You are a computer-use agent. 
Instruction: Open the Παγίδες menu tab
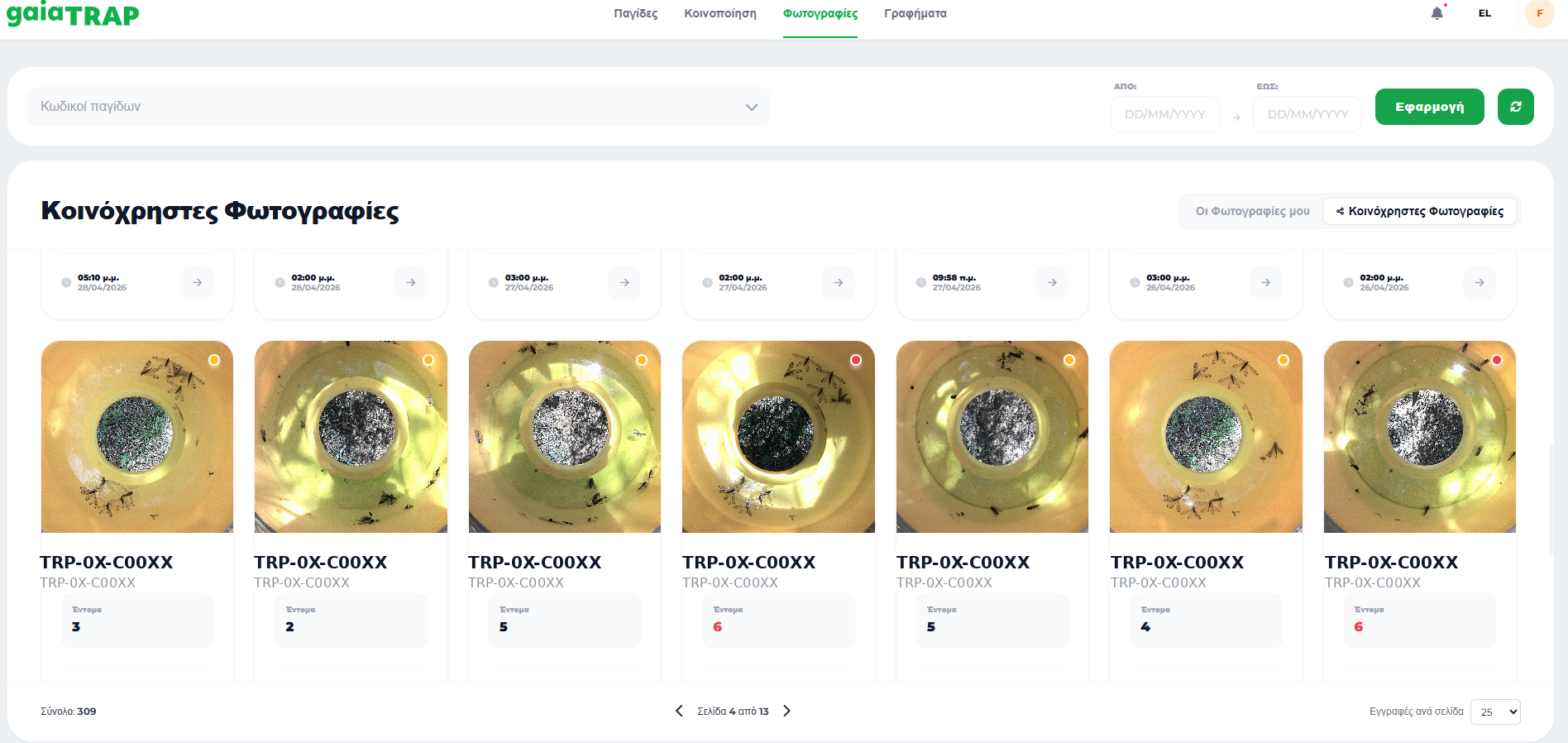636,14
